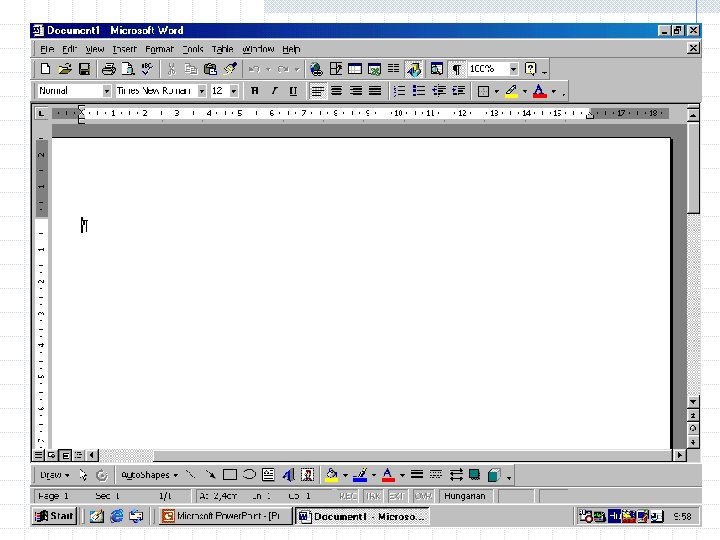This screenshot has height=540, width=720.
Task: Apply highlight color with the marker icon
Action: [512, 91]
